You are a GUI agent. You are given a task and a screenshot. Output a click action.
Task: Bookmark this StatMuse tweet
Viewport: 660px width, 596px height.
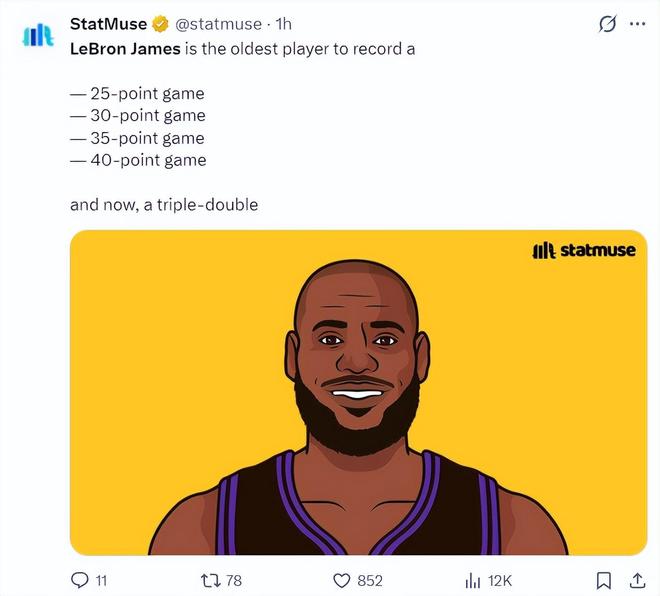(604, 580)
